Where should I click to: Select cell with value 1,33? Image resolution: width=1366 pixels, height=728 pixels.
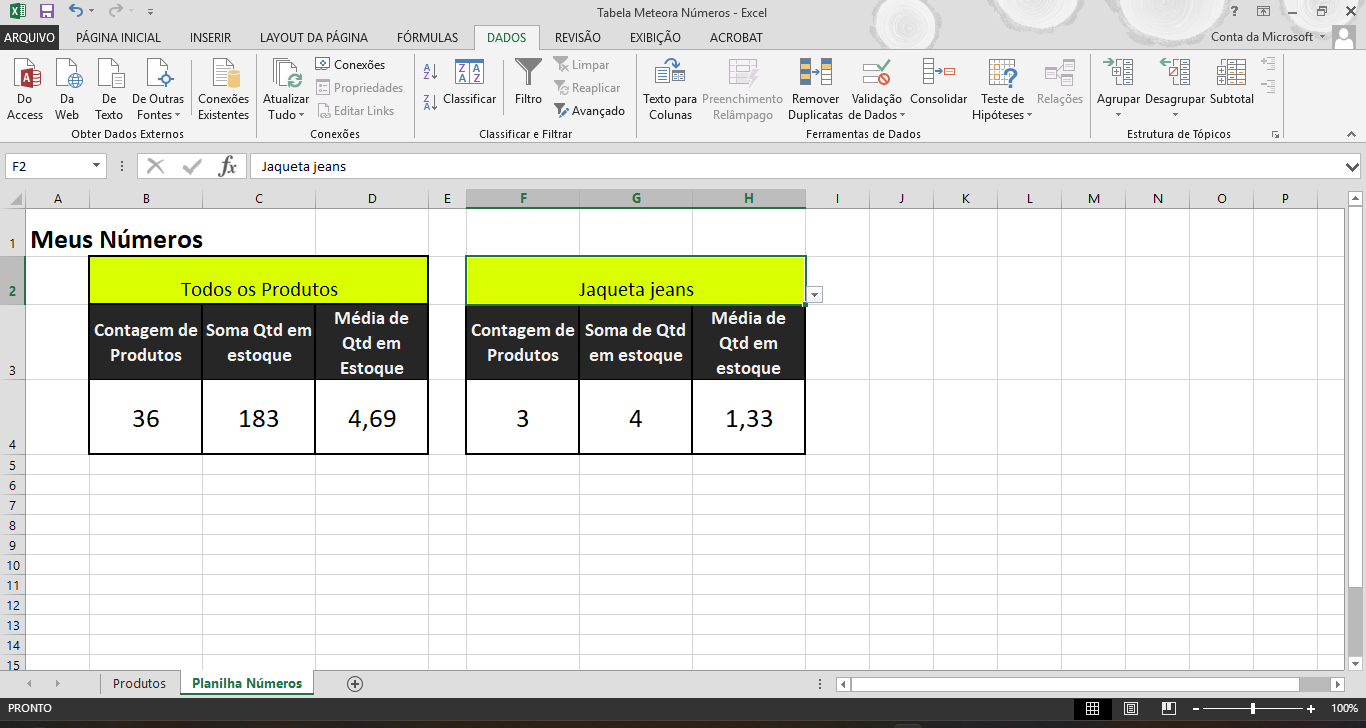pos(749,417)
